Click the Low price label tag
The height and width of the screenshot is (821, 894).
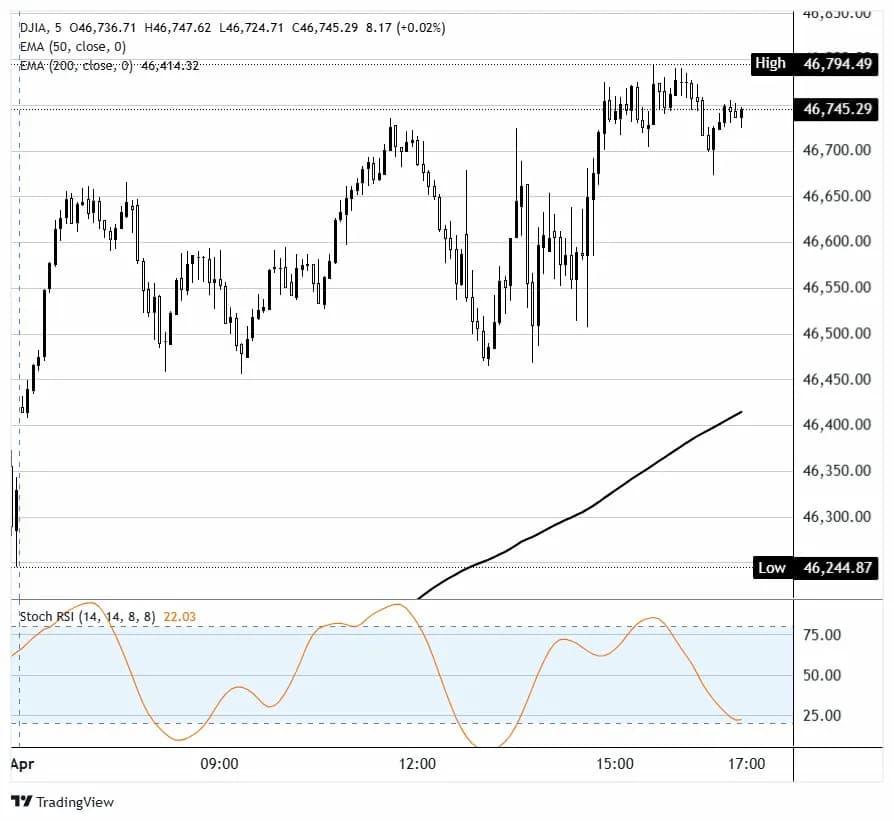coord(771,567)
